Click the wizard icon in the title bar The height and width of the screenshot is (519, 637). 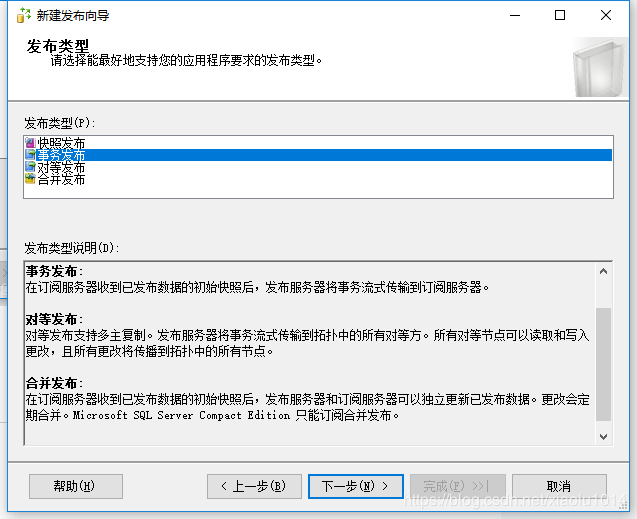coord(24,15)
